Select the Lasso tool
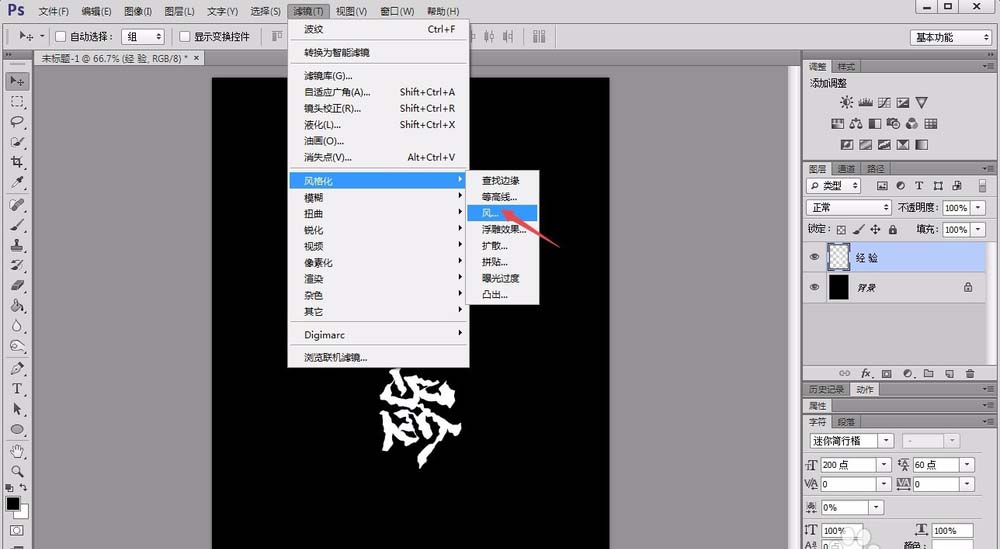 17,122
